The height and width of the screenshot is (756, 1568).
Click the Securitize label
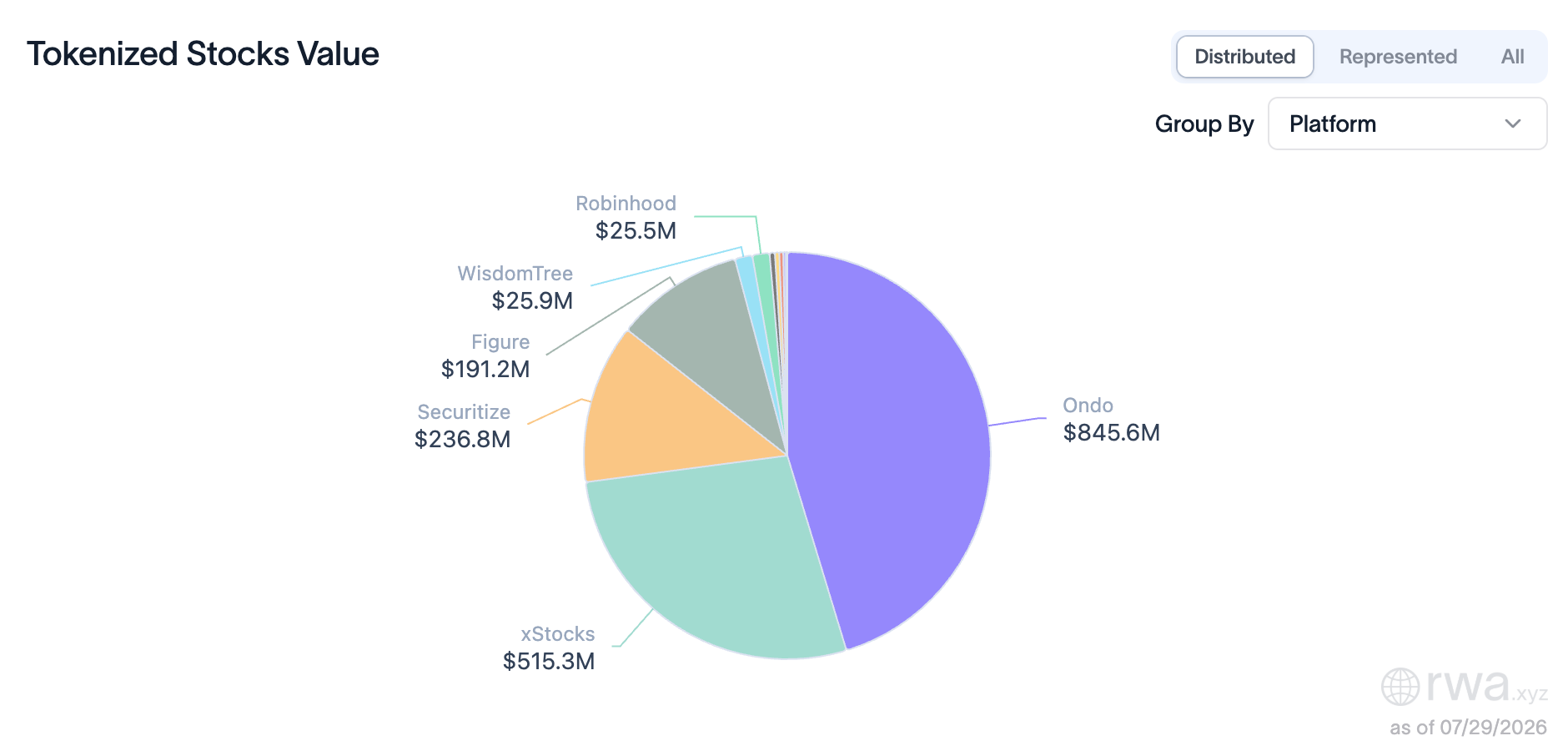click(x=464, y=412)
